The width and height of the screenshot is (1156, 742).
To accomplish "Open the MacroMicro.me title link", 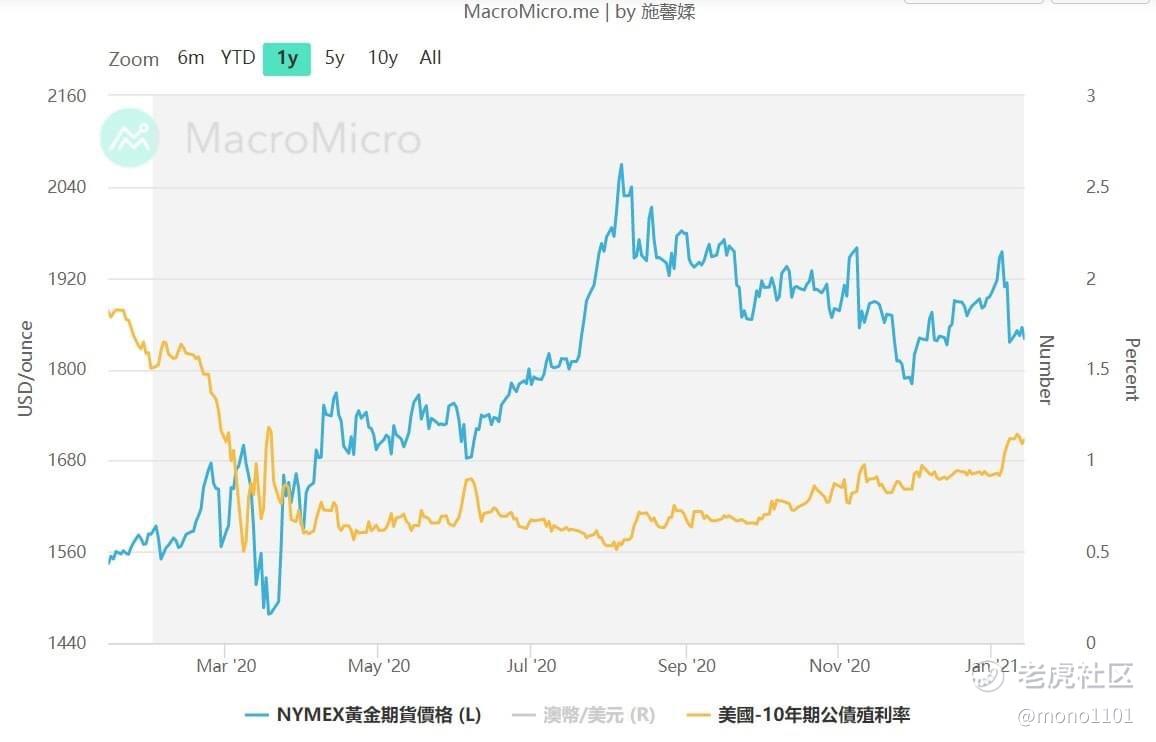I will pyautogui.click(x=531, y=12).
